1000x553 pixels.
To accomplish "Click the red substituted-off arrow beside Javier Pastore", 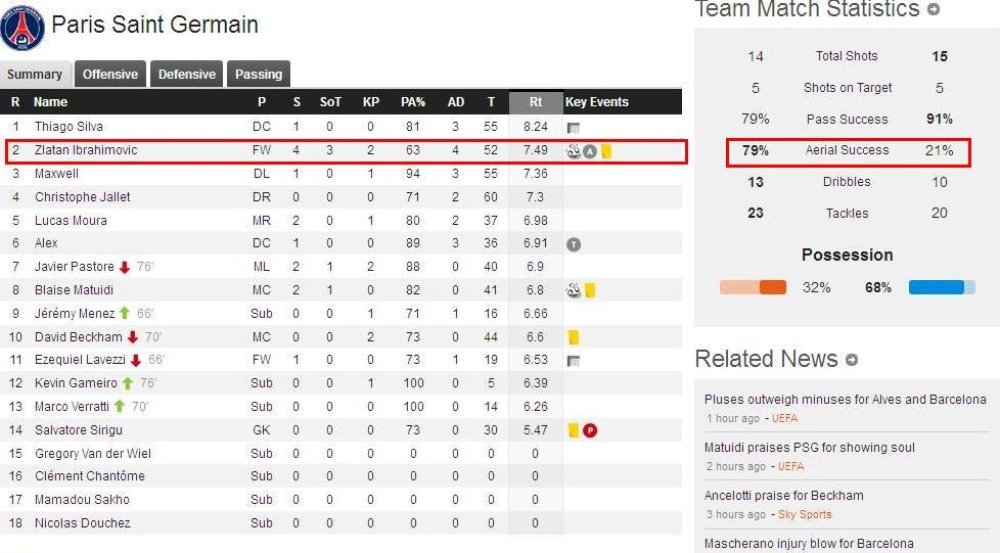I will pyautogui.click(x=124, y=267).
